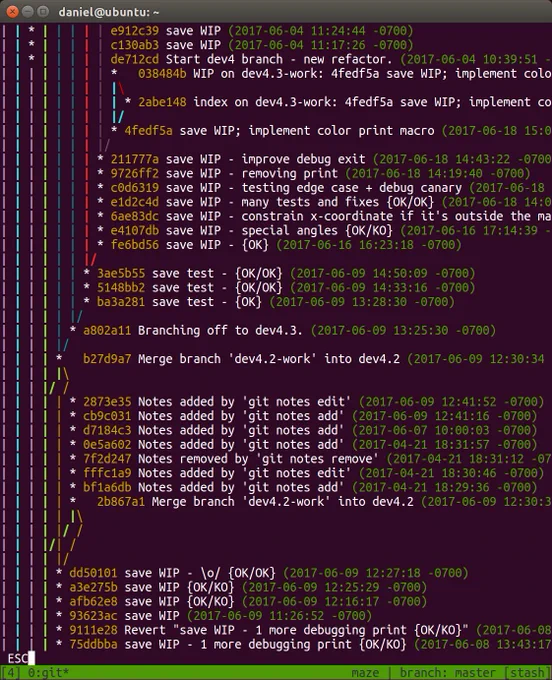Click branch: master in the status bar
Viewport: 552px width, 680px height.
(x=447, y=673)
